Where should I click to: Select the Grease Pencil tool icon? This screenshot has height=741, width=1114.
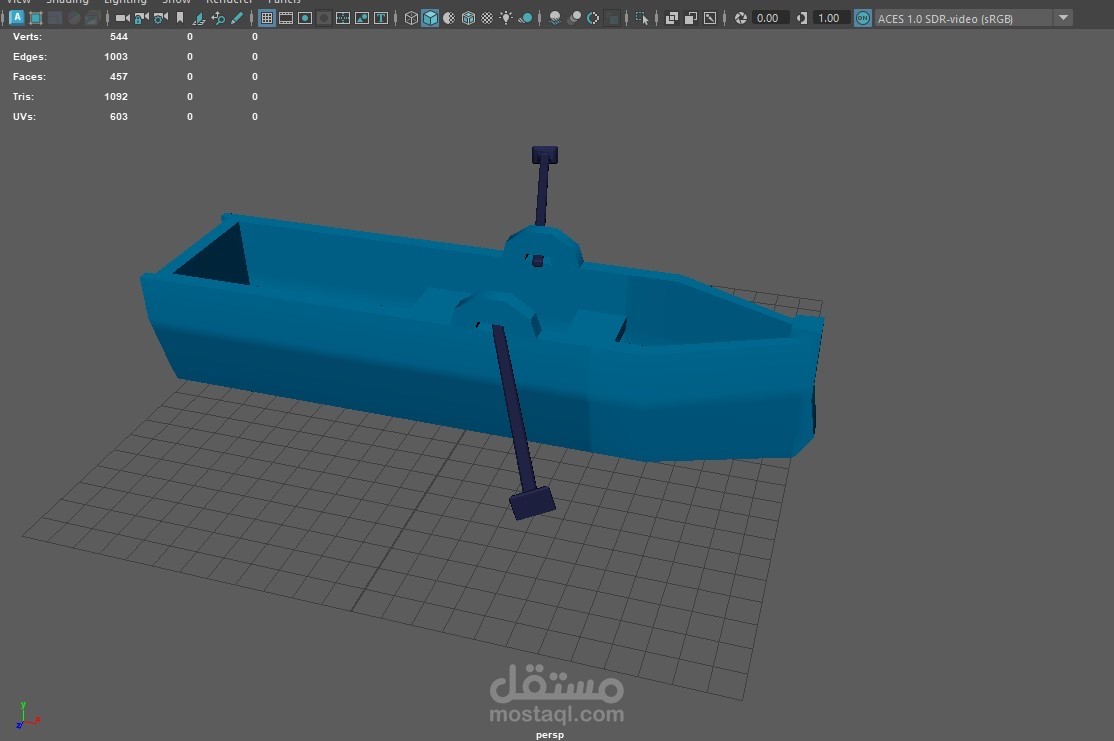click(x=237, y=18)
